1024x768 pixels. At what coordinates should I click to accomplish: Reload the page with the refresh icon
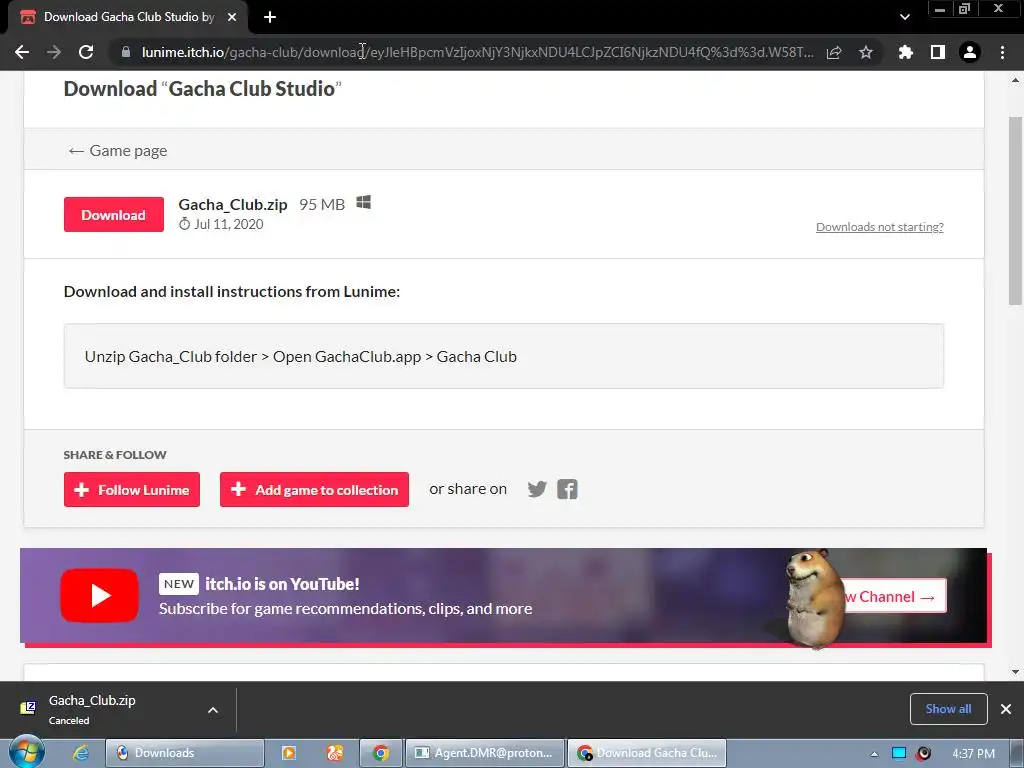[86, 52]
